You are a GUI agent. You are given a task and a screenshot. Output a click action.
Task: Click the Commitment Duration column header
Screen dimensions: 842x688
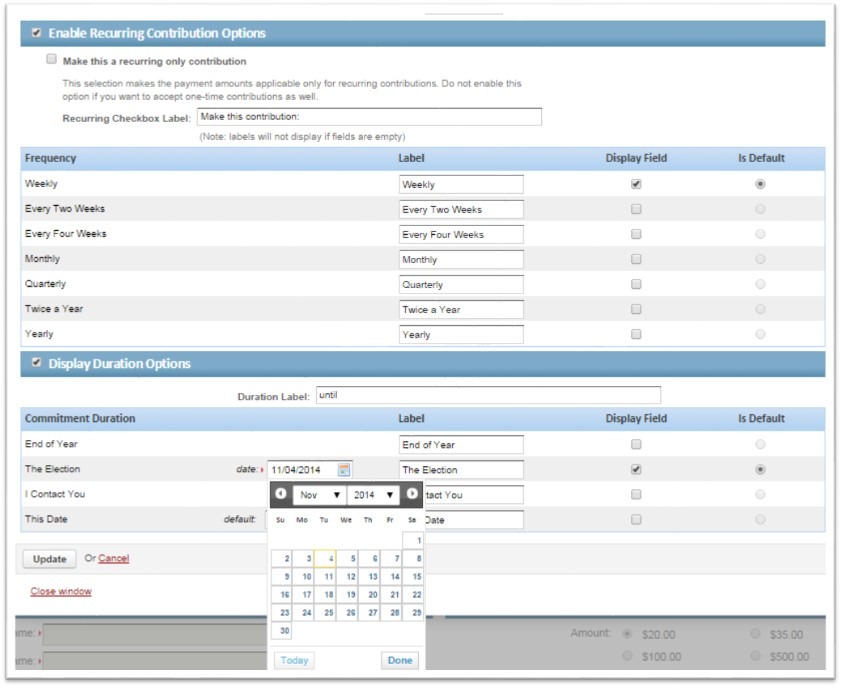(x=80, y=418)
